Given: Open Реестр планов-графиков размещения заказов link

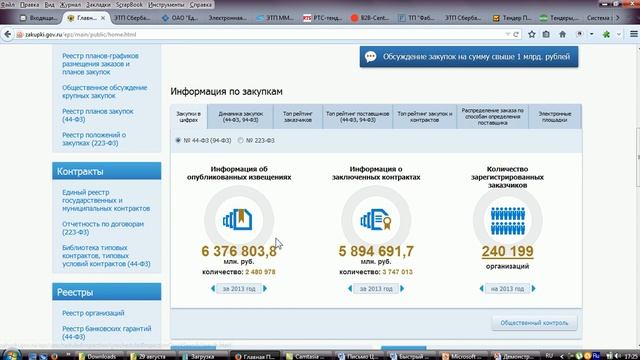Looking at the screenshot, I should (x=100, y=64).
